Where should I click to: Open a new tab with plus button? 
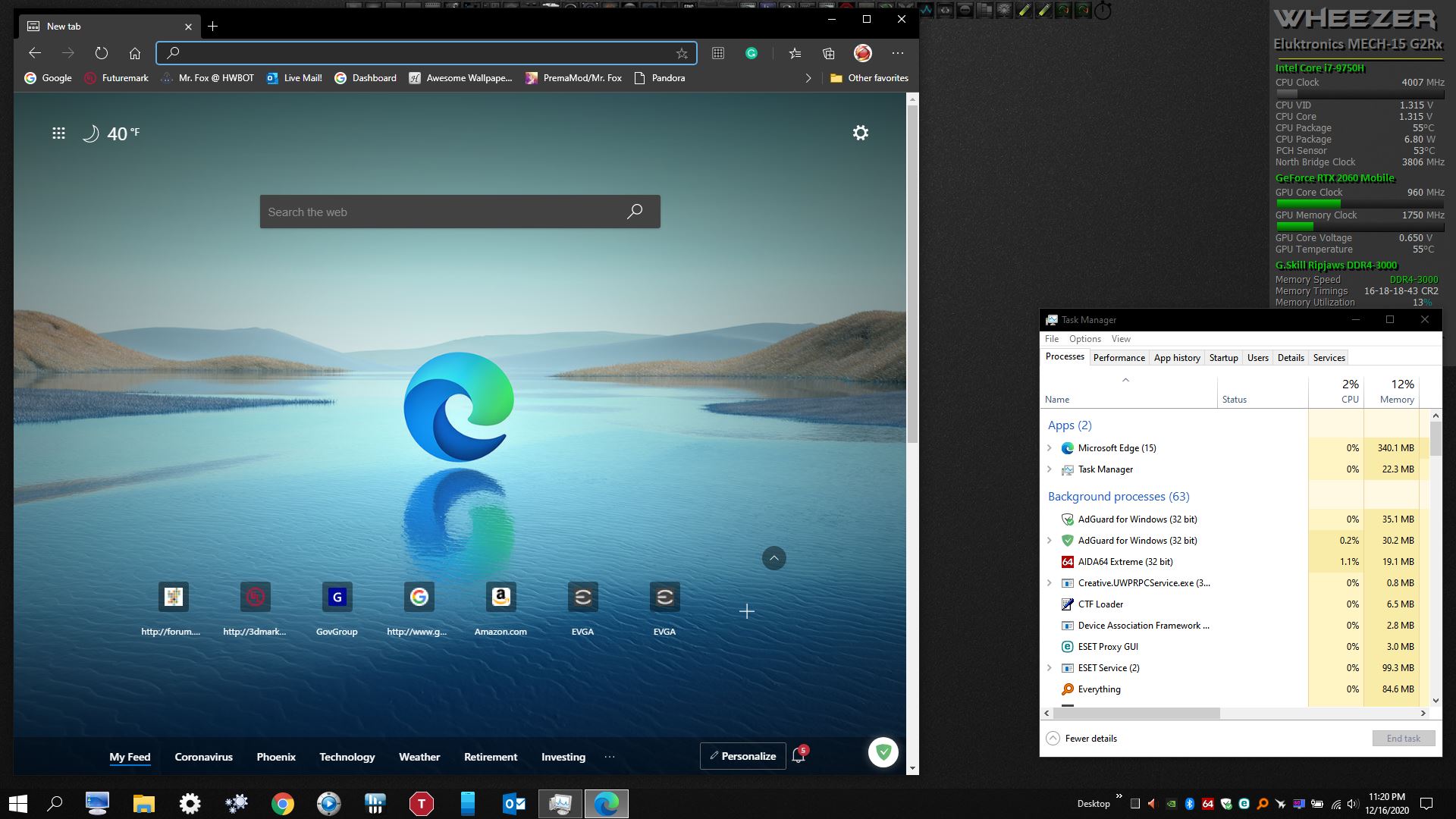[213, 27]
